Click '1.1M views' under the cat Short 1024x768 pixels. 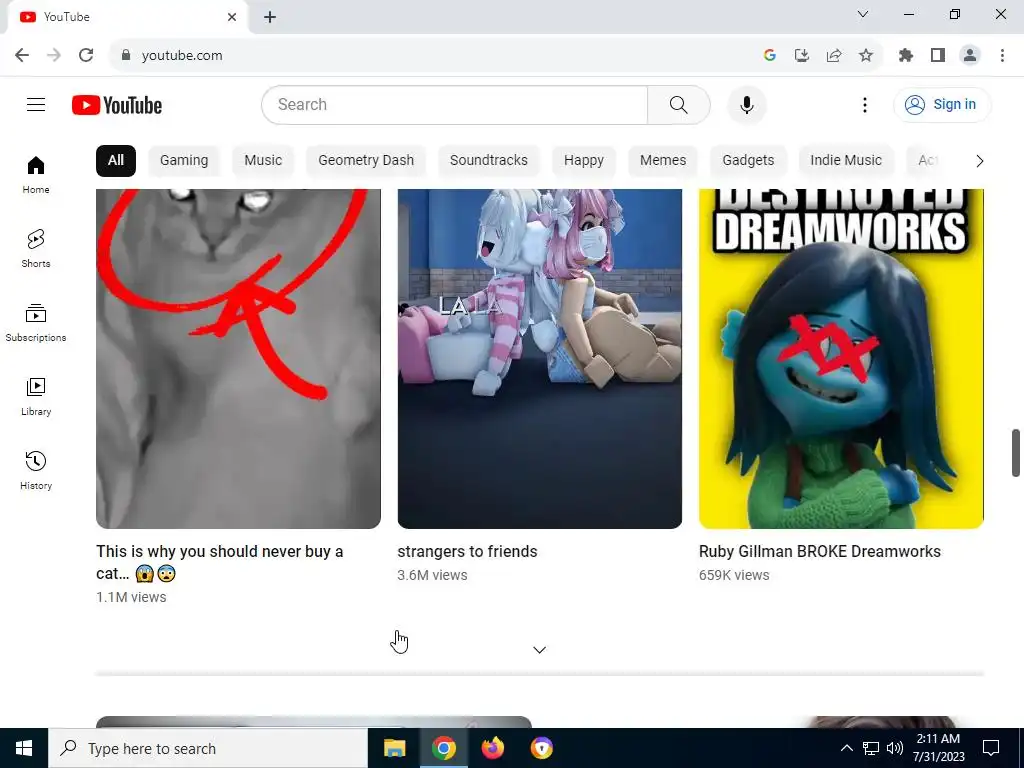pos(131,597)
